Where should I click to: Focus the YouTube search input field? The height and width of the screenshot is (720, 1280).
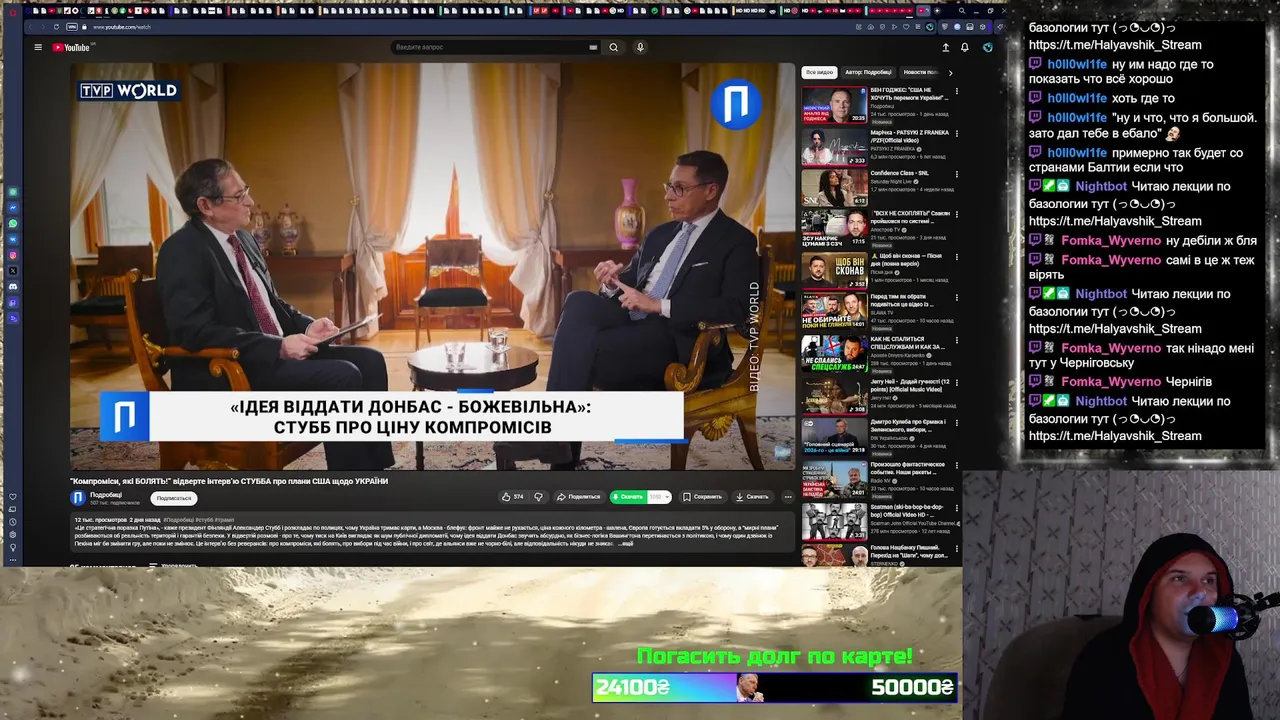pyautogui.click(x=488, y=47)
